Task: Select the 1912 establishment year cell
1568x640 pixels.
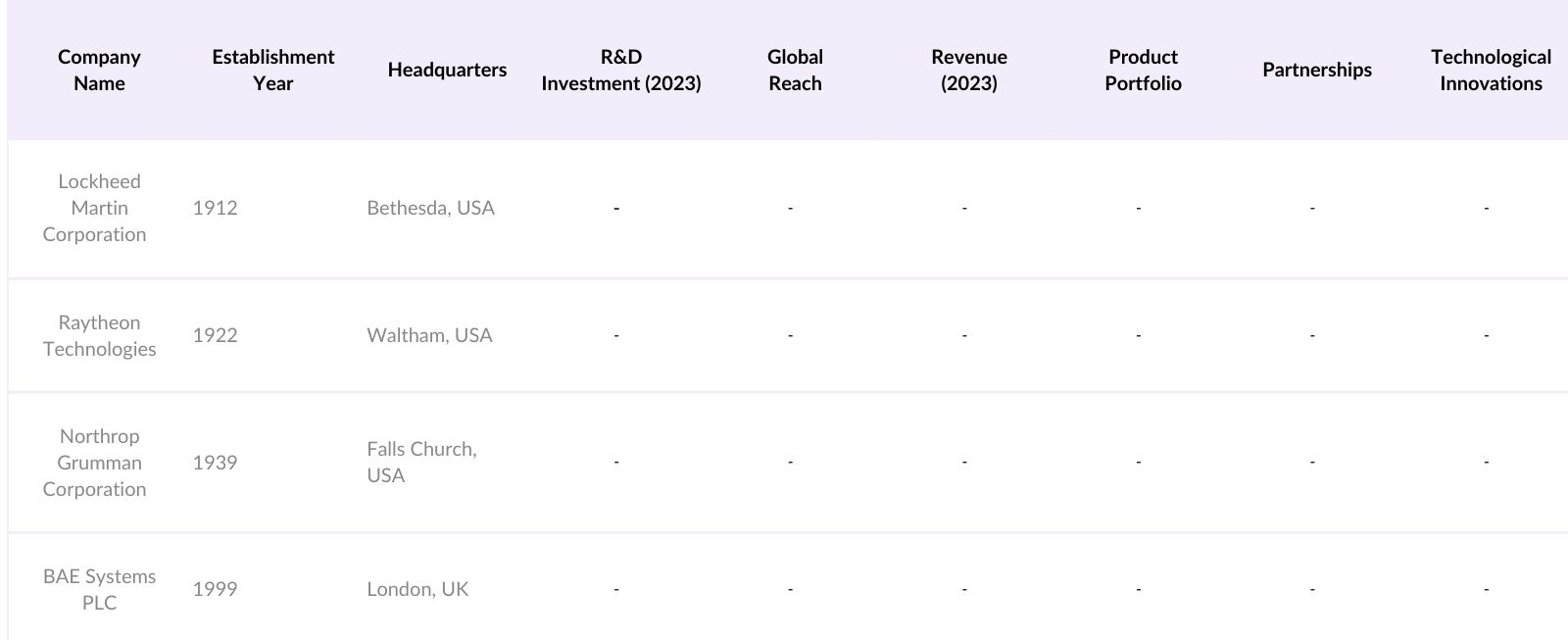Action: (x=215, y=208)
